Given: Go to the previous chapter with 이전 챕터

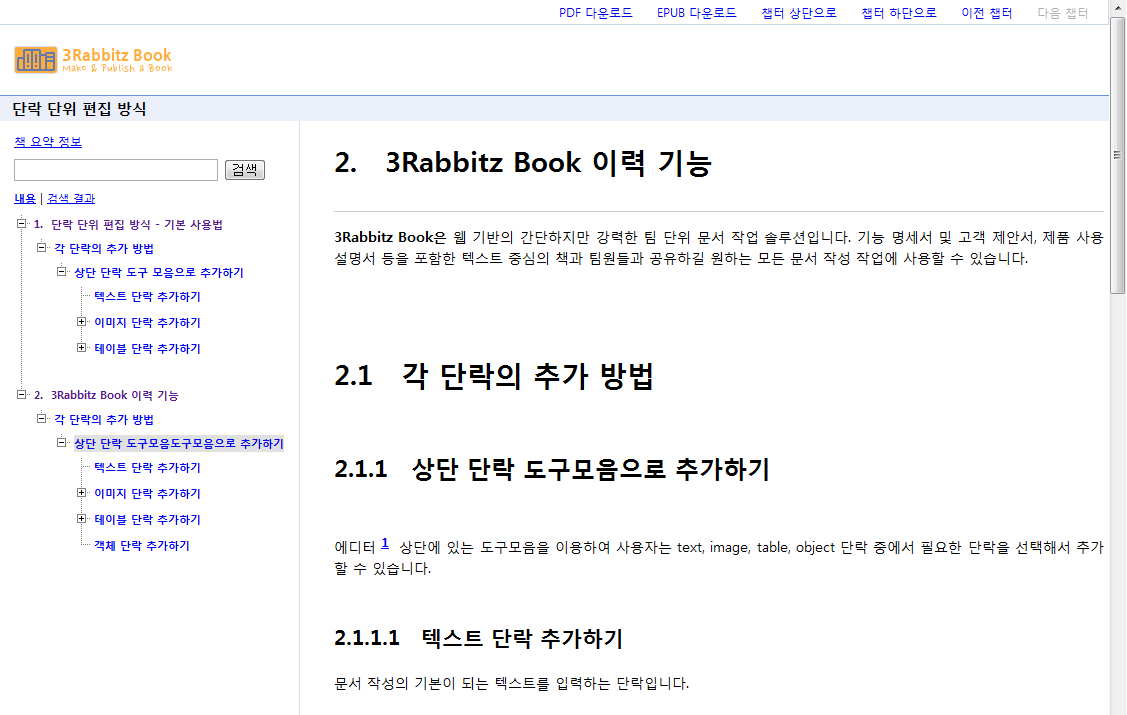Looking at the screenshot, I should click(x=987, y=13).
